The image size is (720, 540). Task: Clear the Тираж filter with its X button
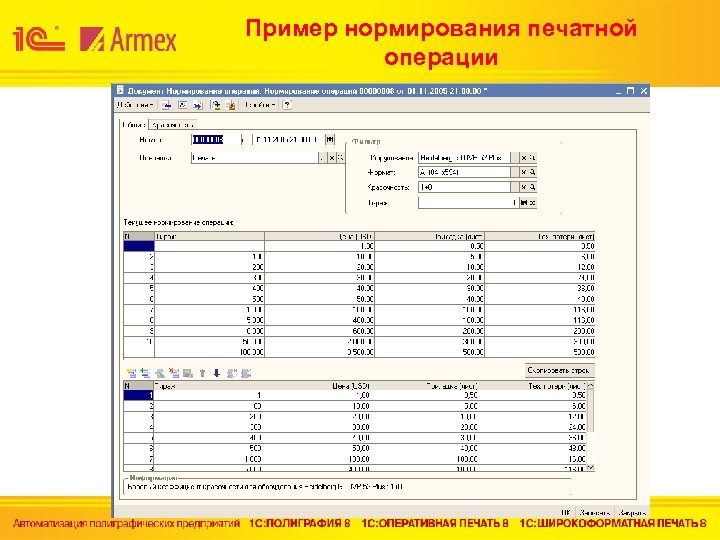pyautogui.click(x=532, y=202)
